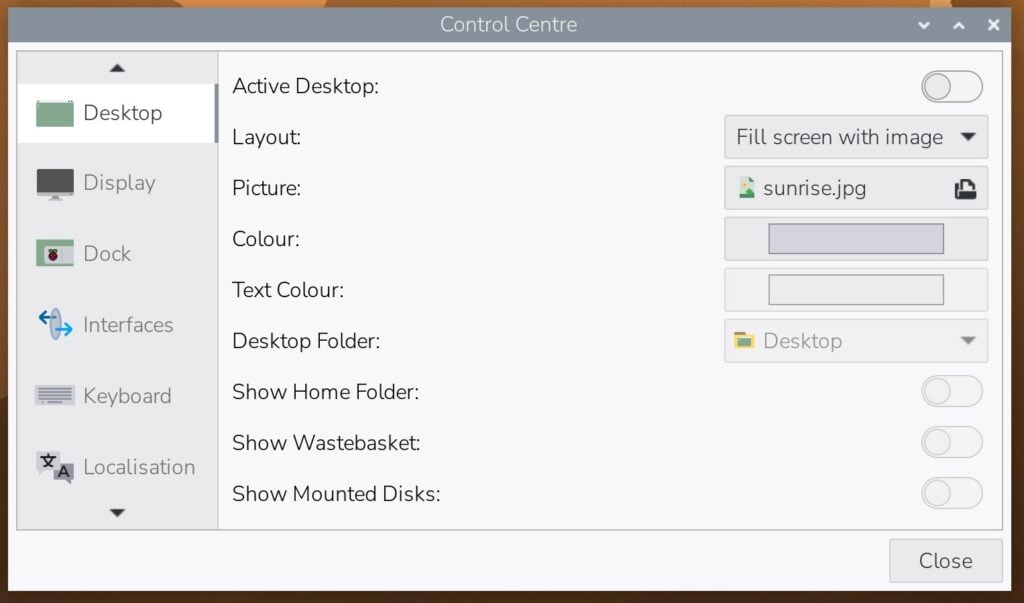Viewport: 1024px width, 603px height.
Task: Switch to the Keyboard tab label
Action: 127,396
